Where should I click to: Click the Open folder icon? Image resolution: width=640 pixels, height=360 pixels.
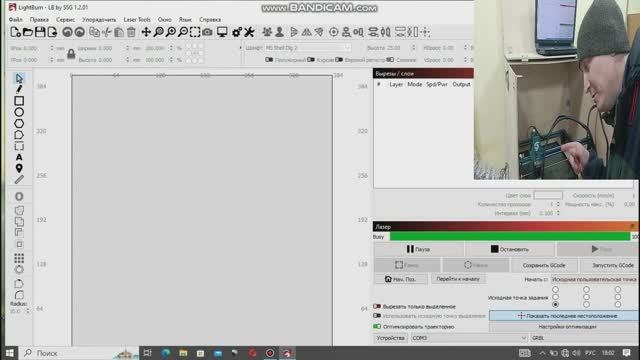click(x=28, y=32)
